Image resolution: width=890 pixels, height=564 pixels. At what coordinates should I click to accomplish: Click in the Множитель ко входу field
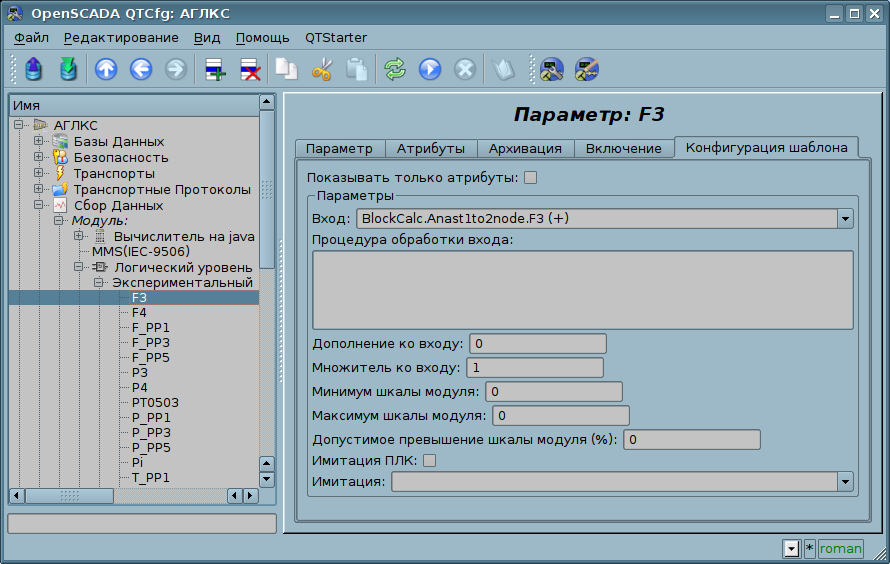click(x=535, y=368)
